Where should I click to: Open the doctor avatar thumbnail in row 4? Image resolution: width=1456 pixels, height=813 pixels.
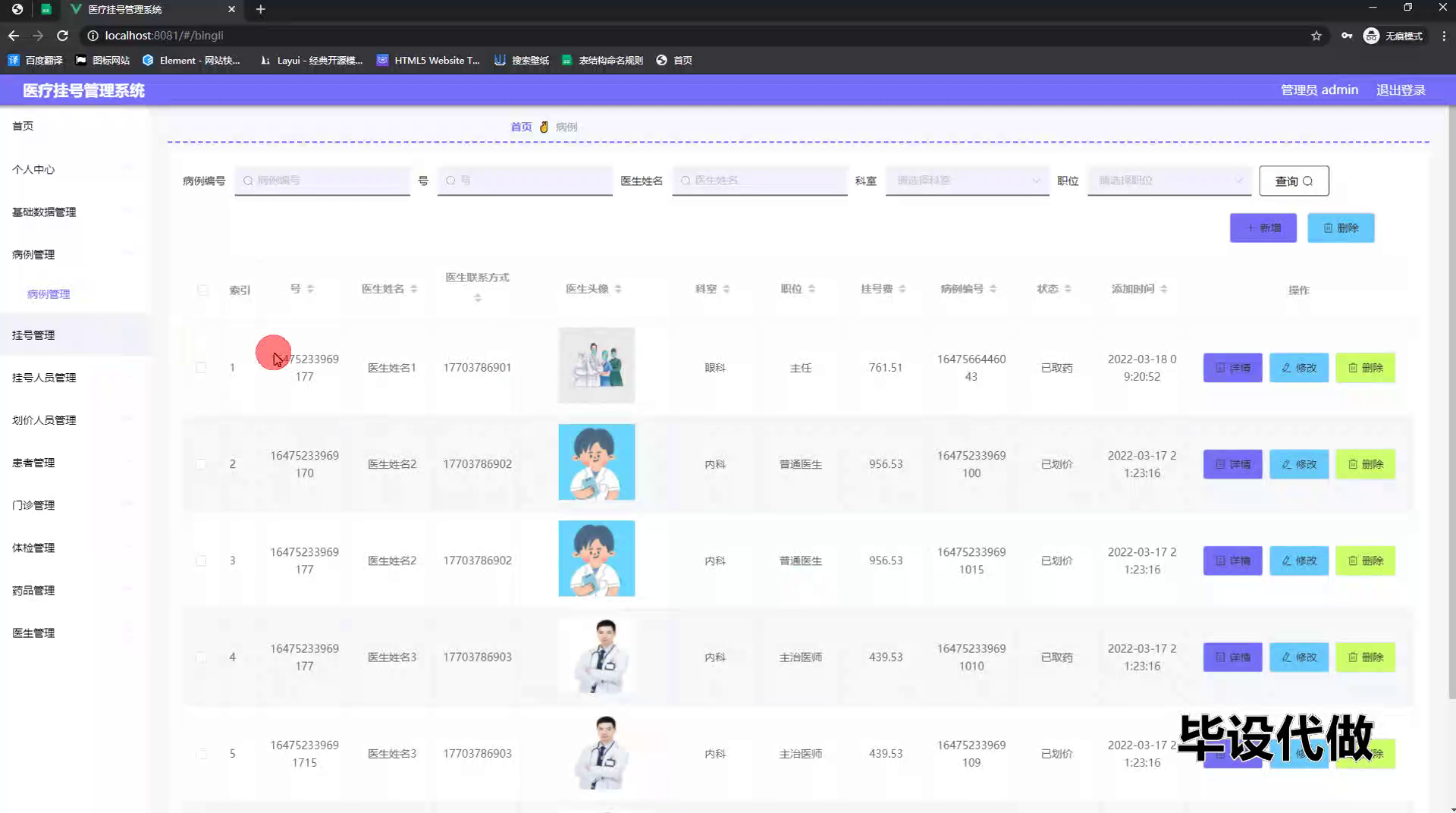click(x=597, y=657)
